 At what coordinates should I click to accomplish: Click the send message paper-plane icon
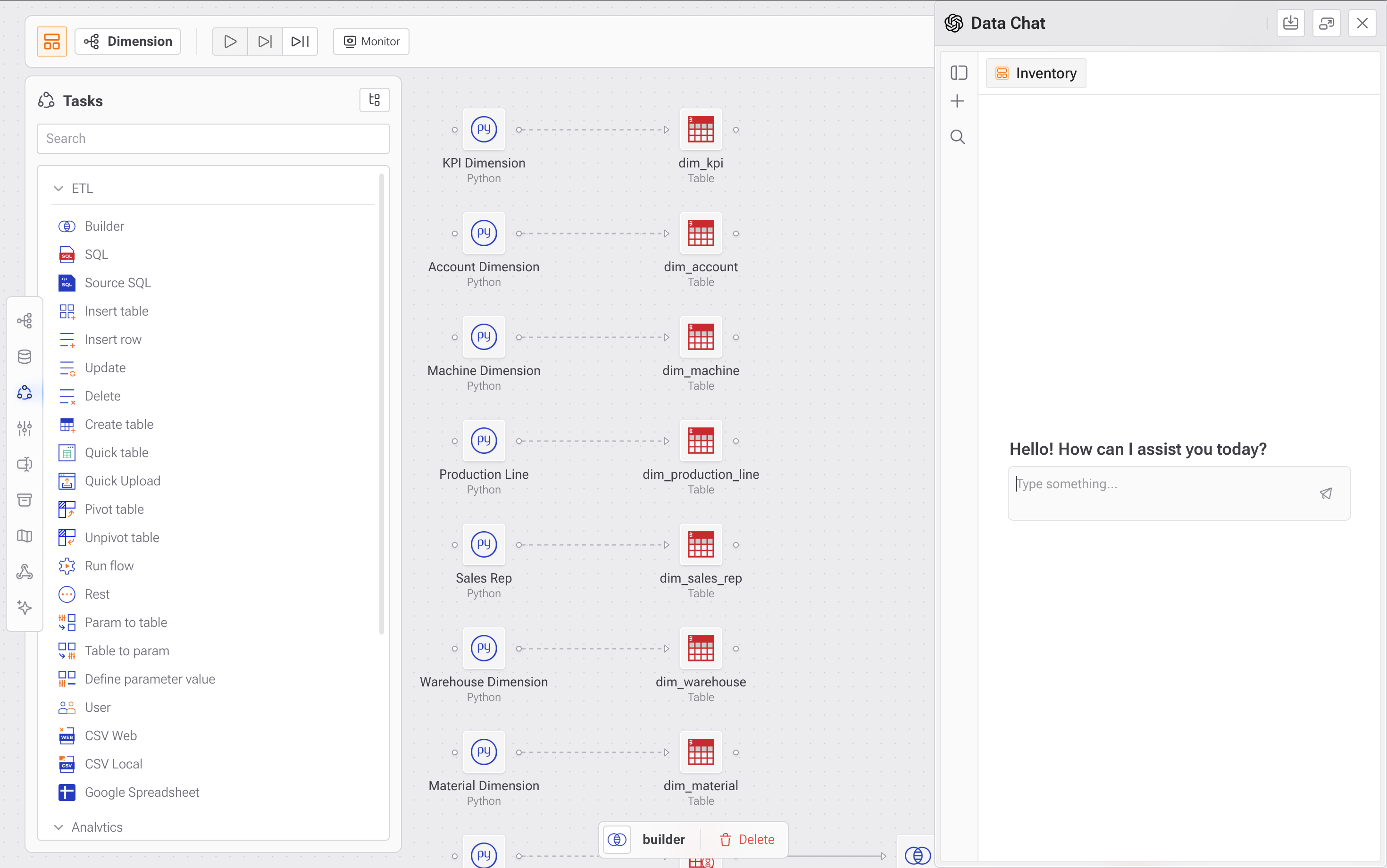[1326, 493]
